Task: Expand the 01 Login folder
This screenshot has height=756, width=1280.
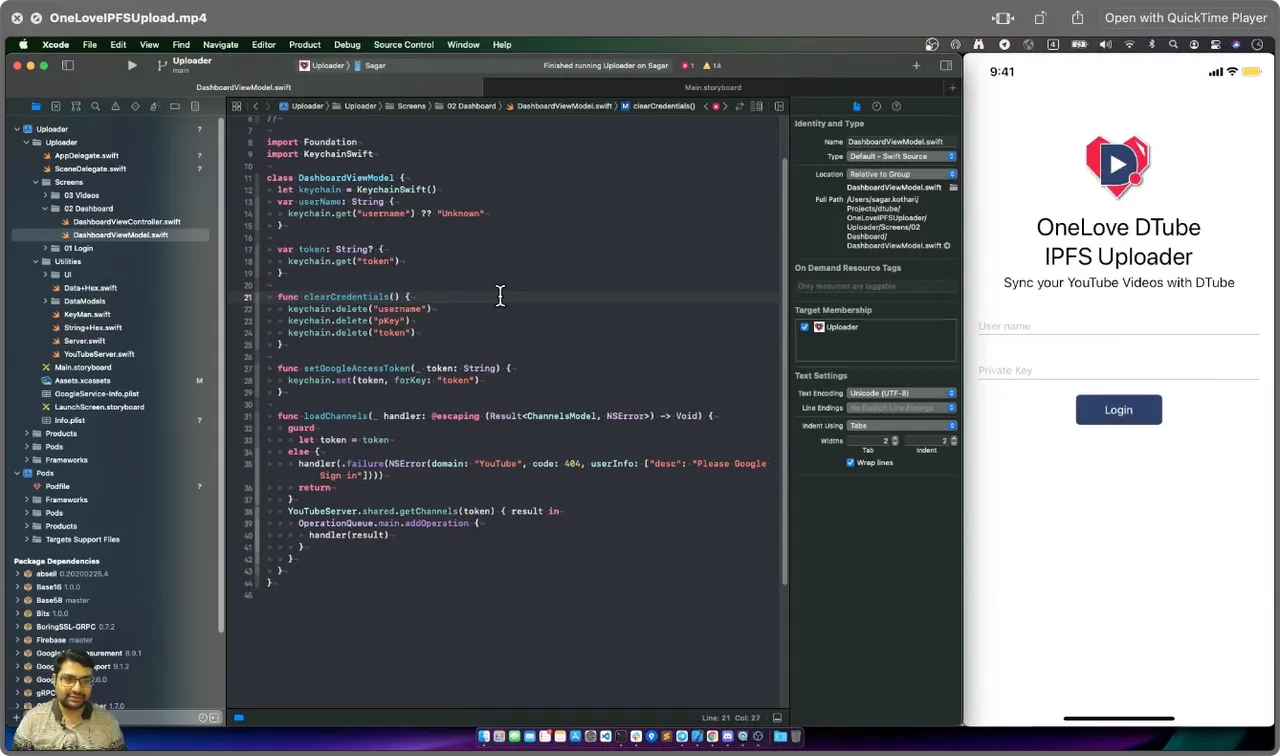Action: 45,248
